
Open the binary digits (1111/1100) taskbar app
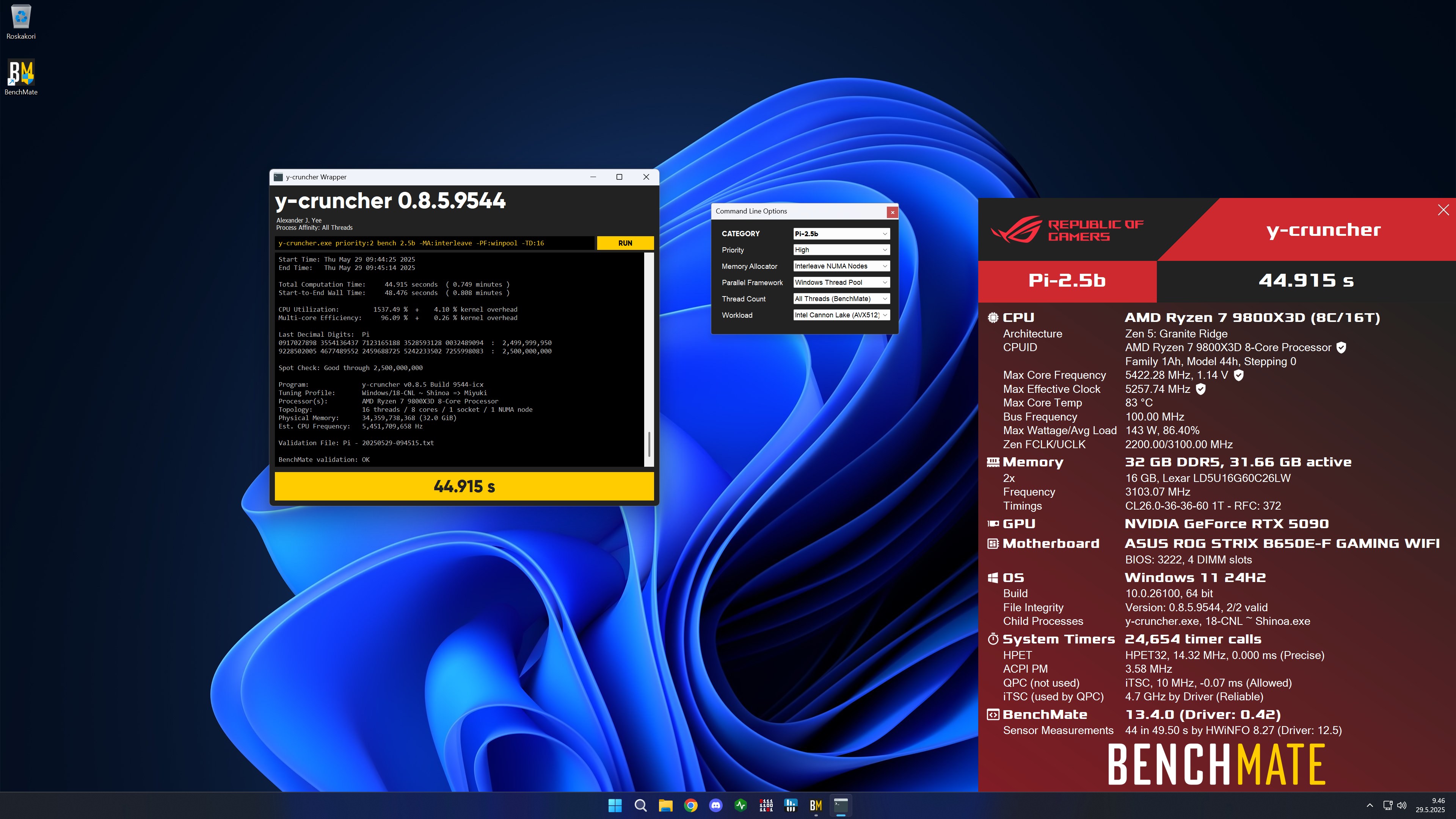766,805
